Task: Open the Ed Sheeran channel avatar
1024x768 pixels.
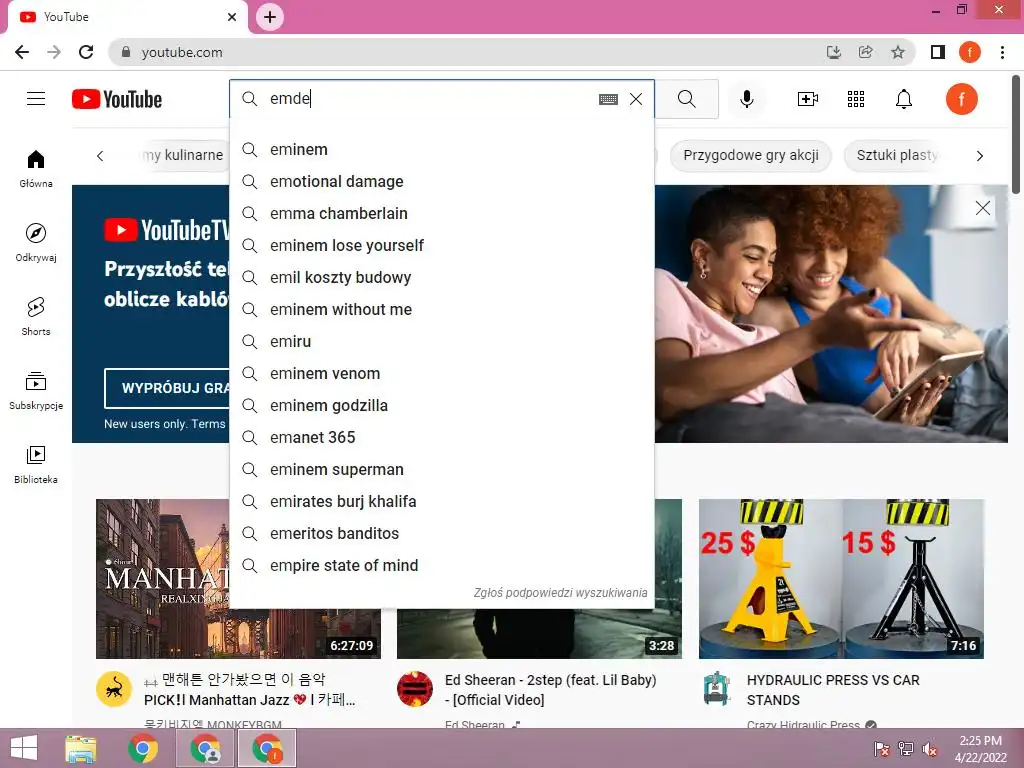Action: [x=415, y=689]
